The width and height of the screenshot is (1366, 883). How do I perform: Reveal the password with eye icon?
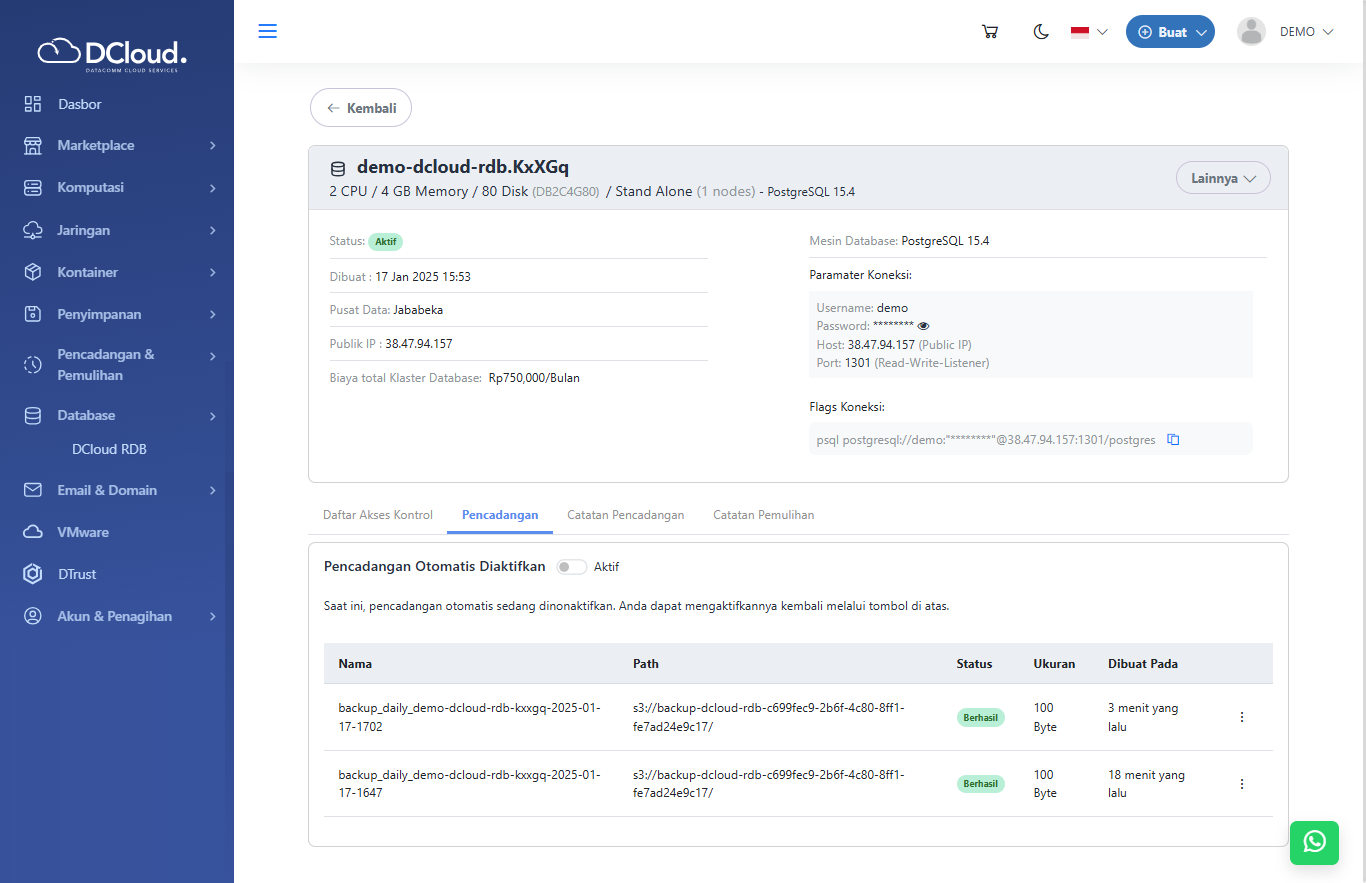click(923, 326)
